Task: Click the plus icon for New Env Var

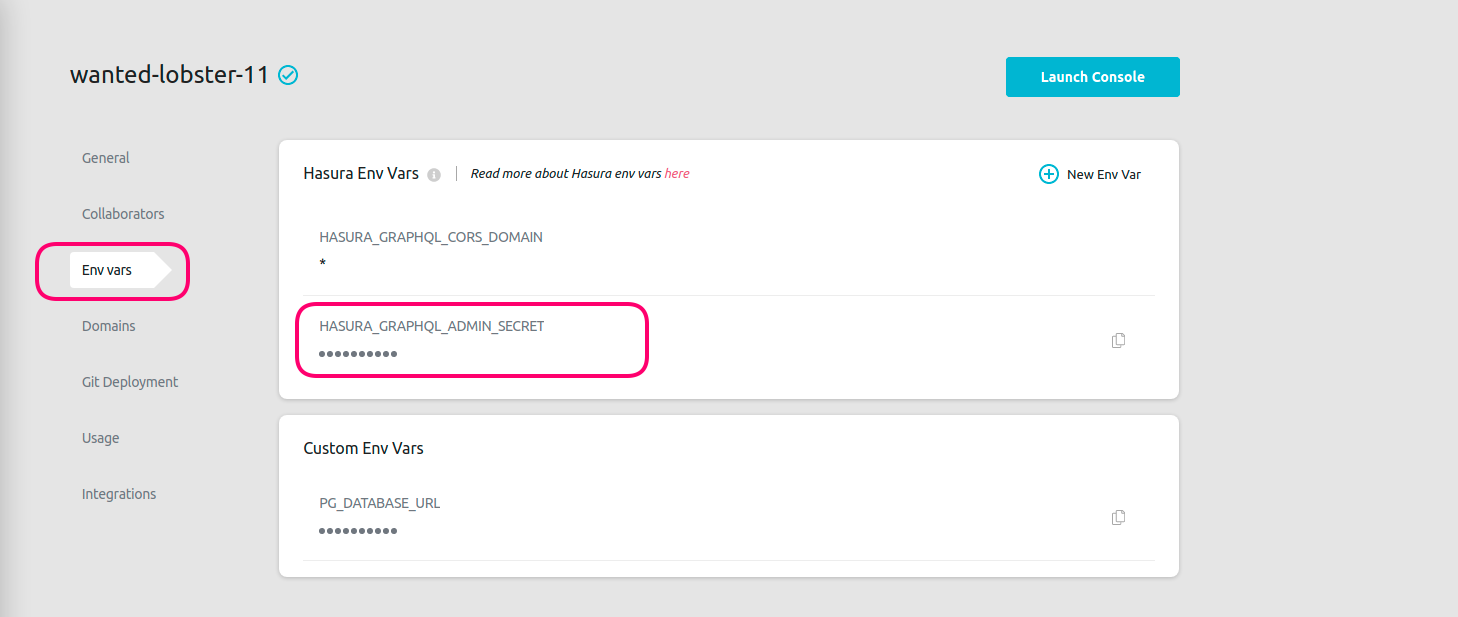Action: coord(1048,174)
